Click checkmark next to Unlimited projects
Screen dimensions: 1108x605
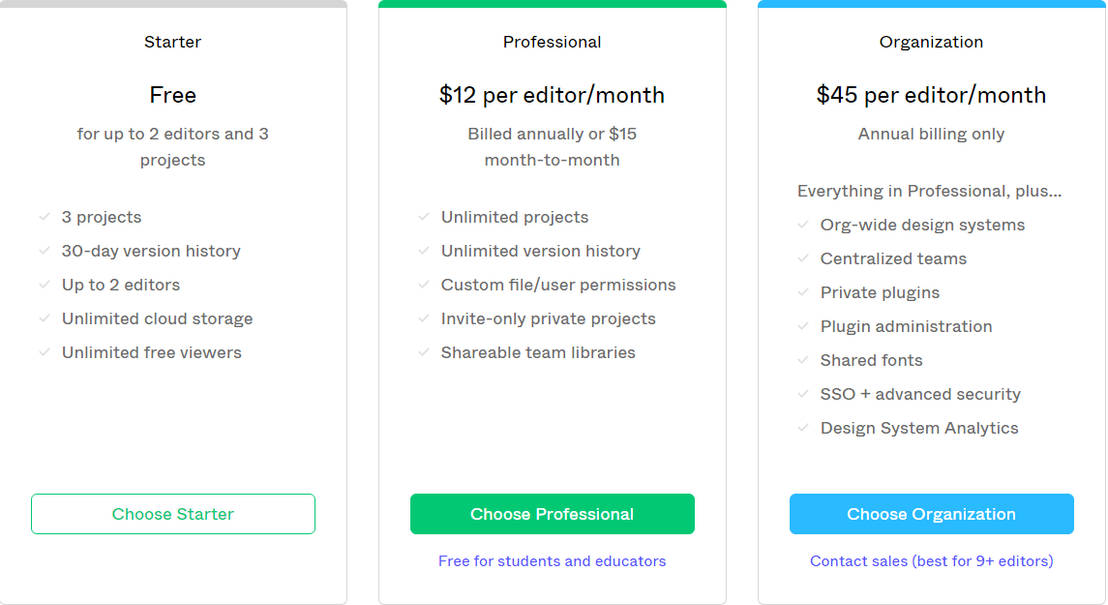pyautogui.click(x=424, y=217)
